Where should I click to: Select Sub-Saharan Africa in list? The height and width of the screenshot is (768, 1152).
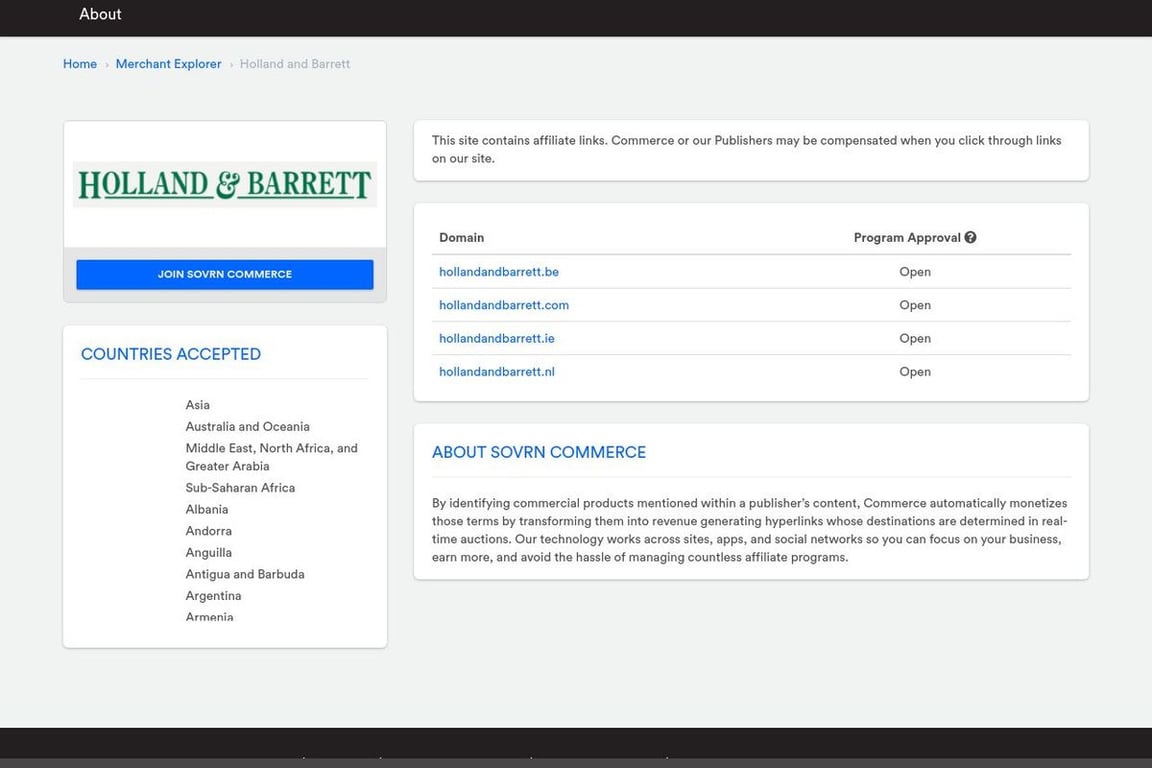(240, 488)
